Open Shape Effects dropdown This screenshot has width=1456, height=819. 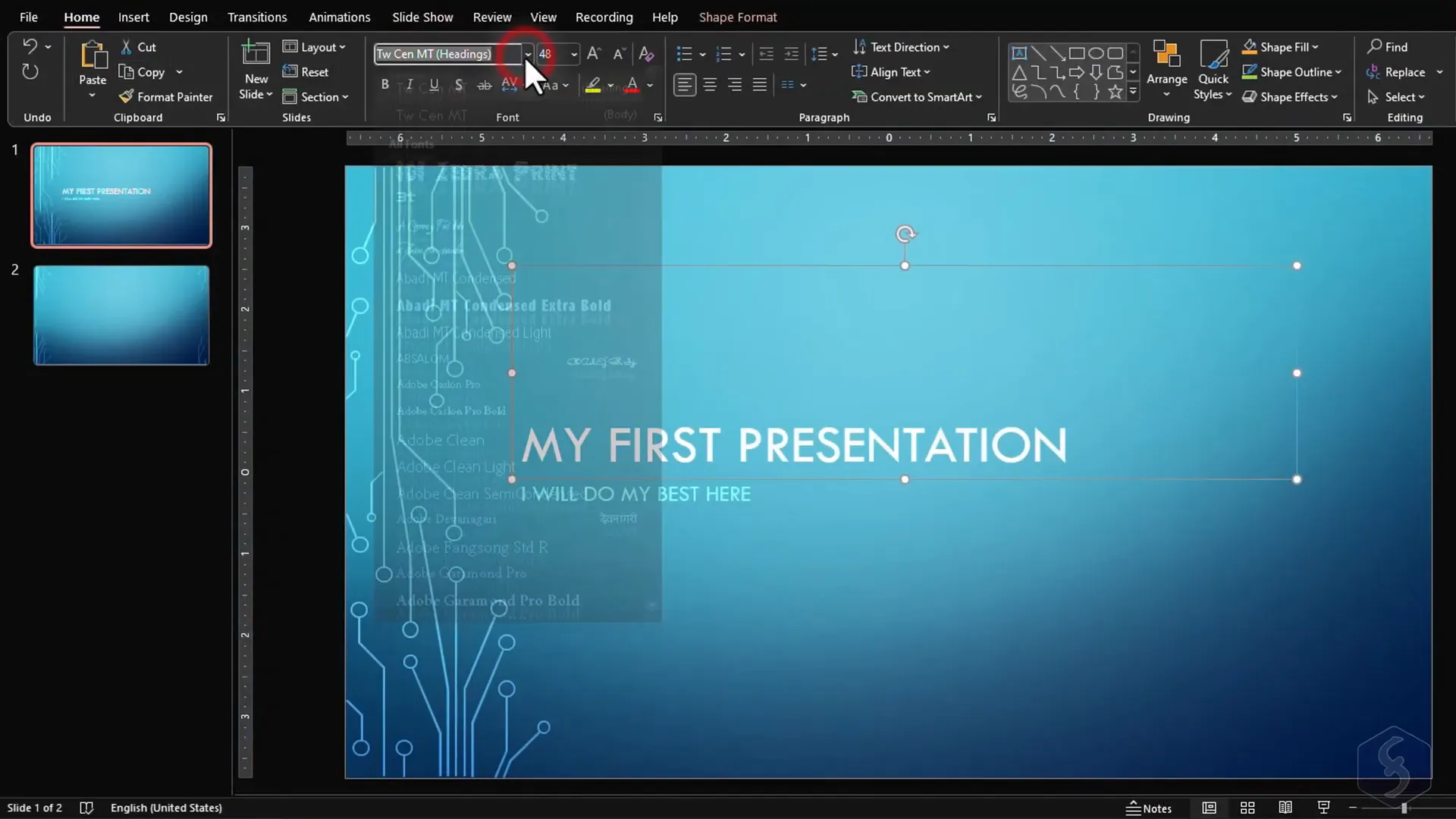(1290, 97)
